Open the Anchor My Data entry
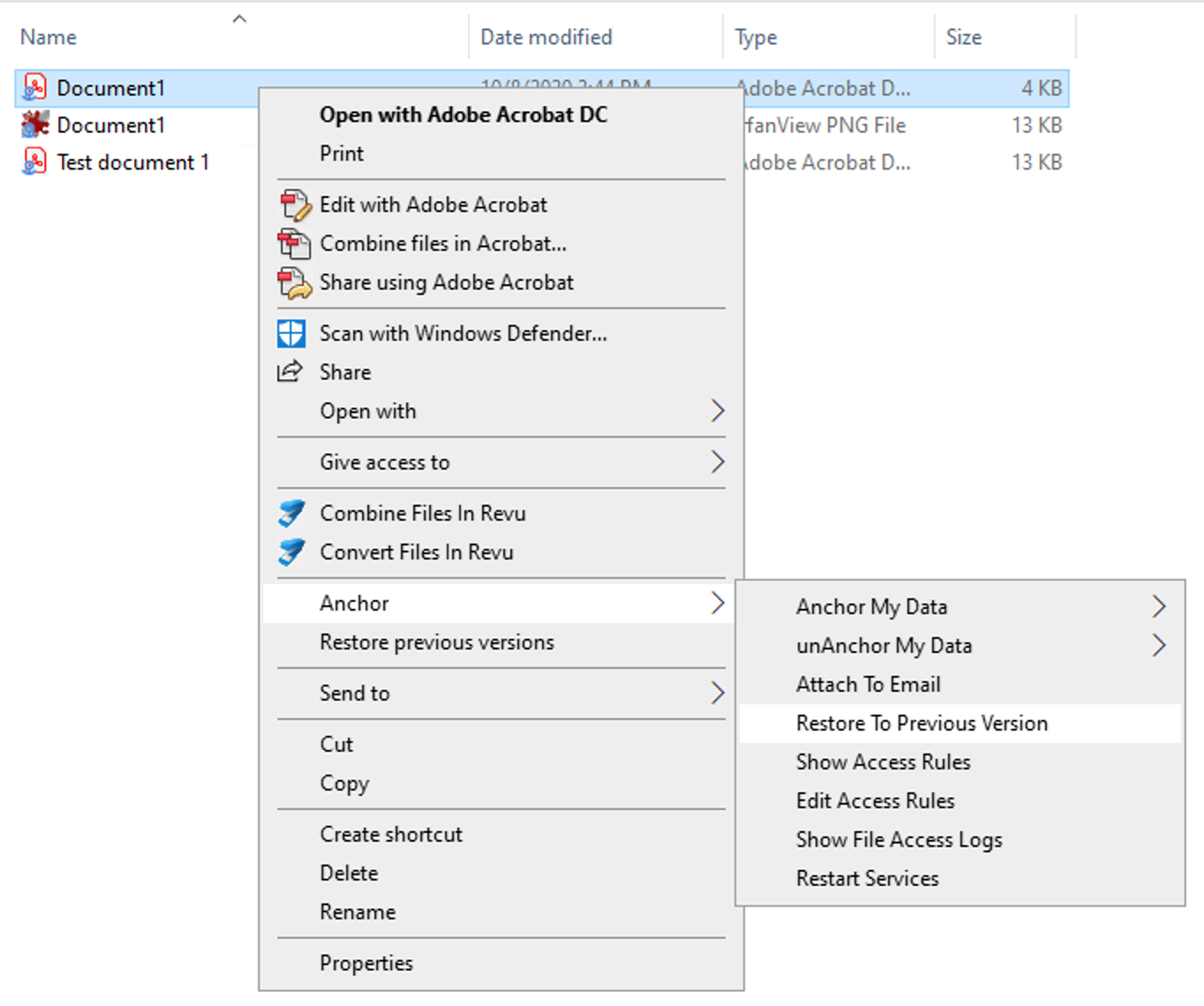The image size is (1204, 1006). tap(960, 607)
